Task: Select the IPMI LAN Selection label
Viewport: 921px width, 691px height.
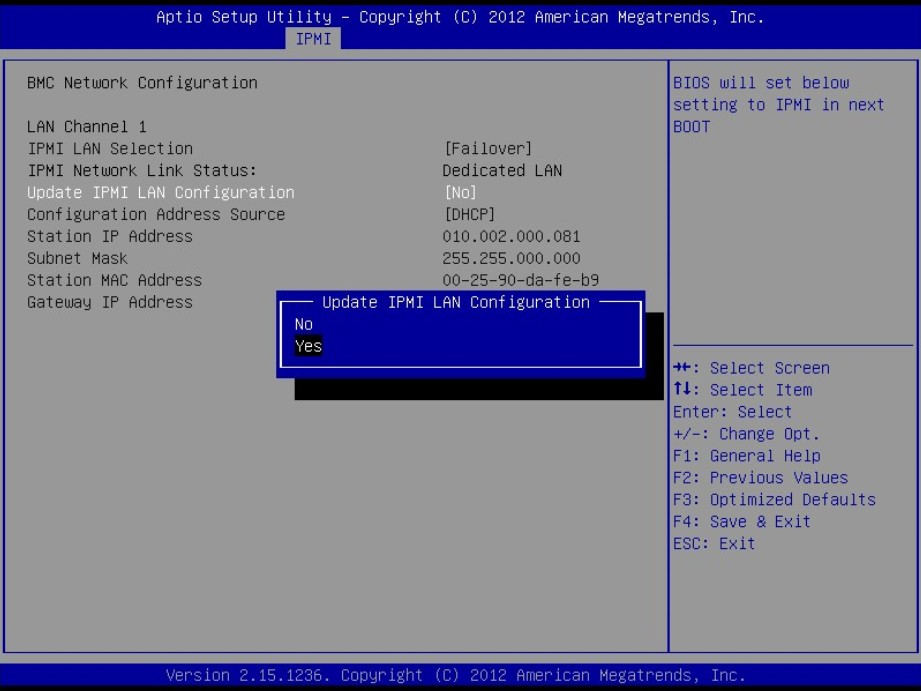Action: [x=110, y=148]
